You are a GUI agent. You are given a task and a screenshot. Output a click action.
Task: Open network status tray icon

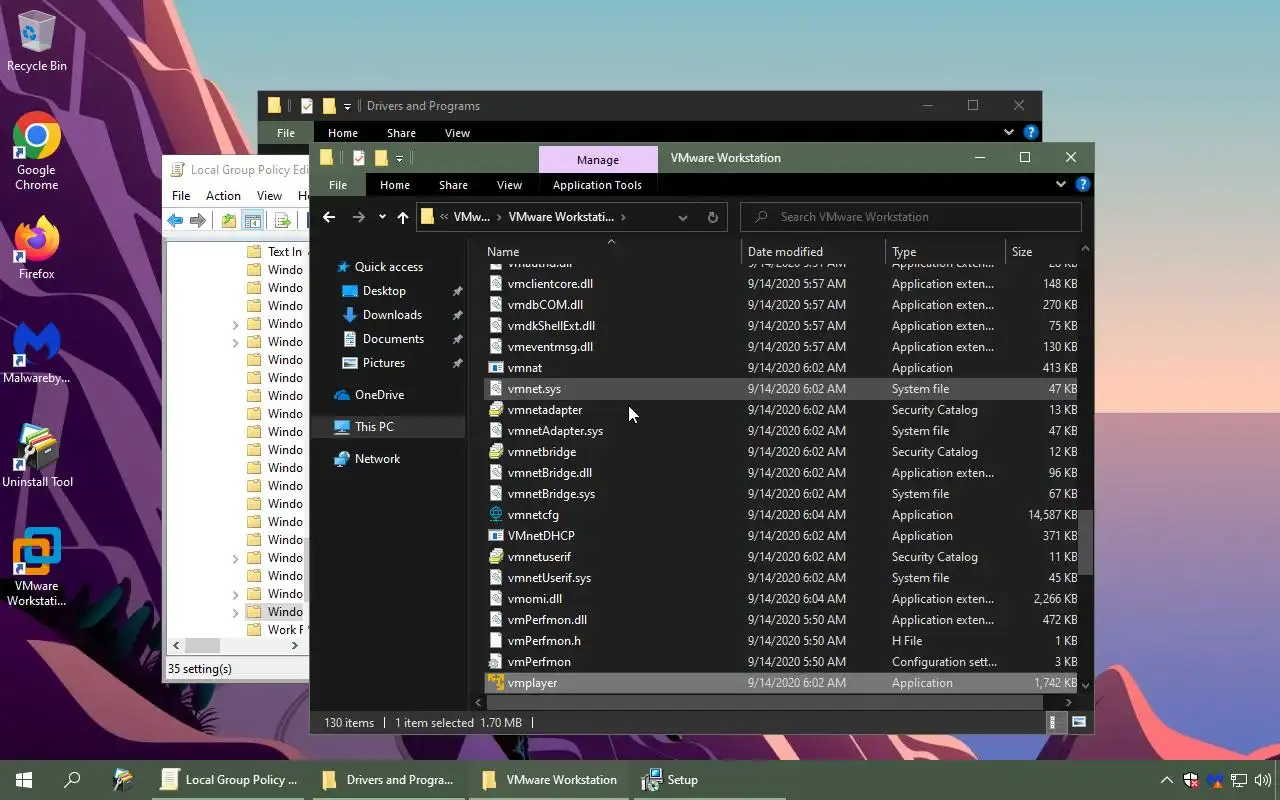(1239, 780)
